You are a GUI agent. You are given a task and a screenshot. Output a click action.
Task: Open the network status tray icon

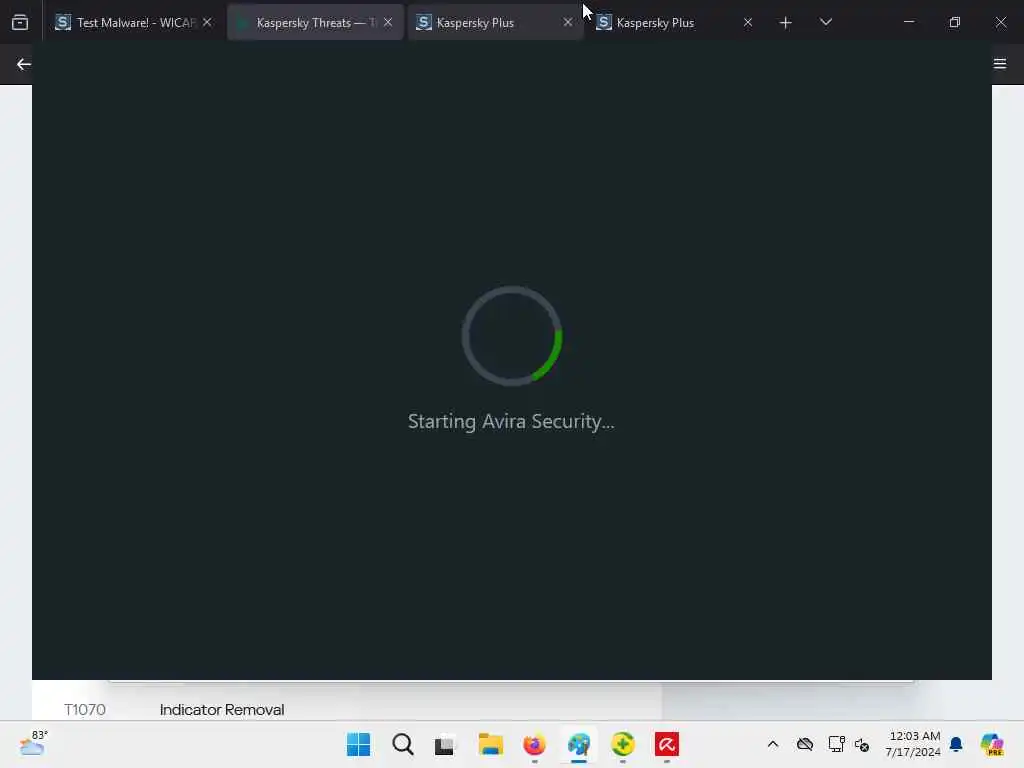point(836,744)
